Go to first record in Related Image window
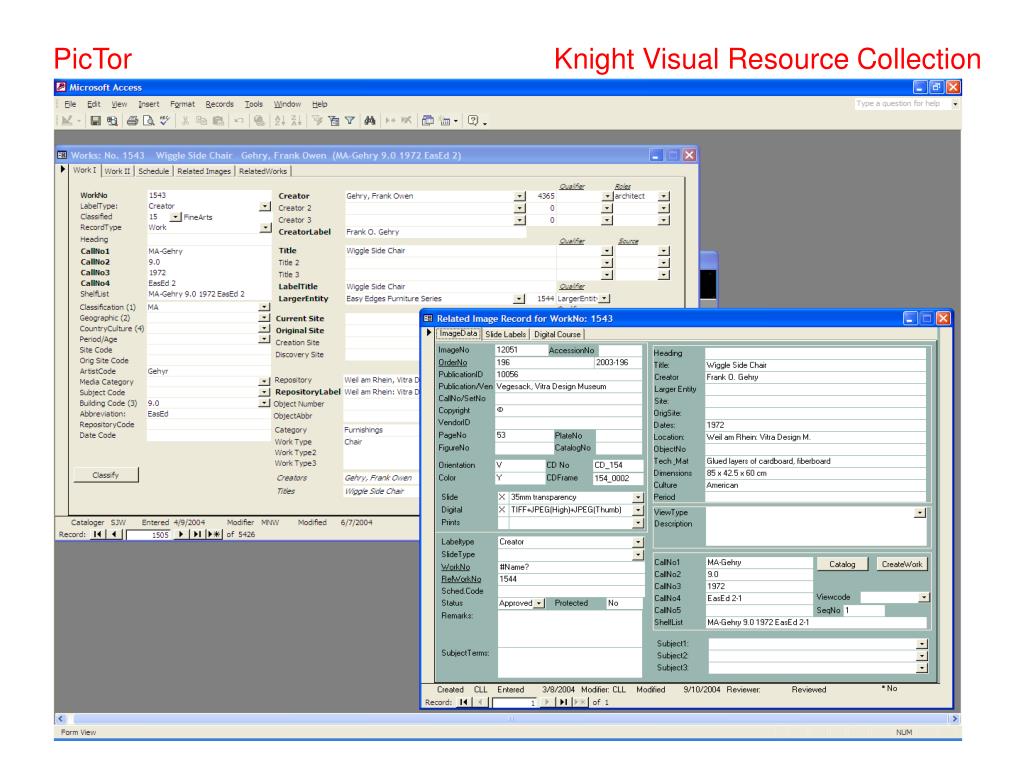The width and height of the screenshot is (1024, 768). coord(463,702)
